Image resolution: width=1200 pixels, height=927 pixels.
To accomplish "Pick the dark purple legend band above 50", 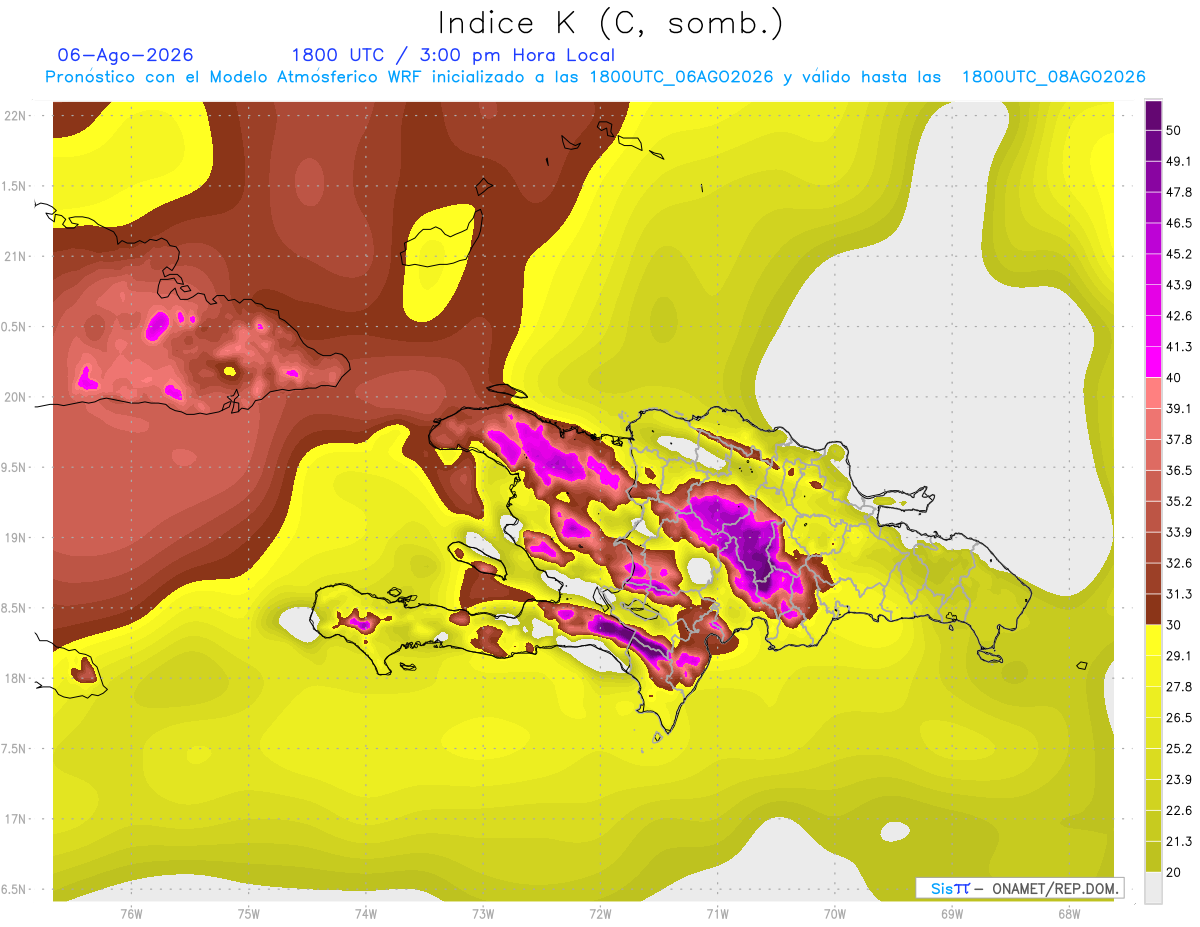I will click(1153, 115).
